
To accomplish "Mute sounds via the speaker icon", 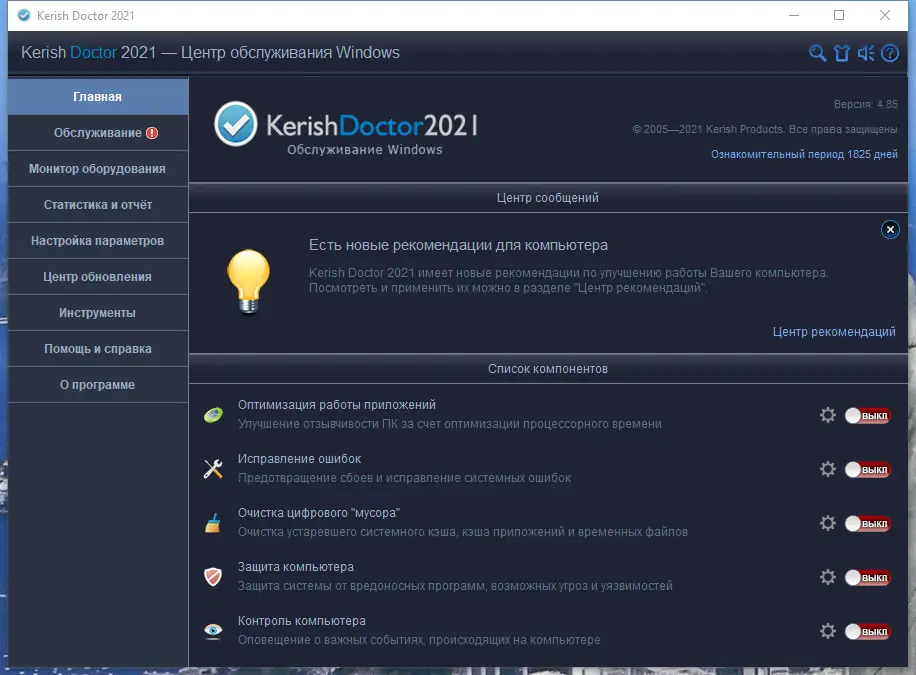I will coord(866,53).
